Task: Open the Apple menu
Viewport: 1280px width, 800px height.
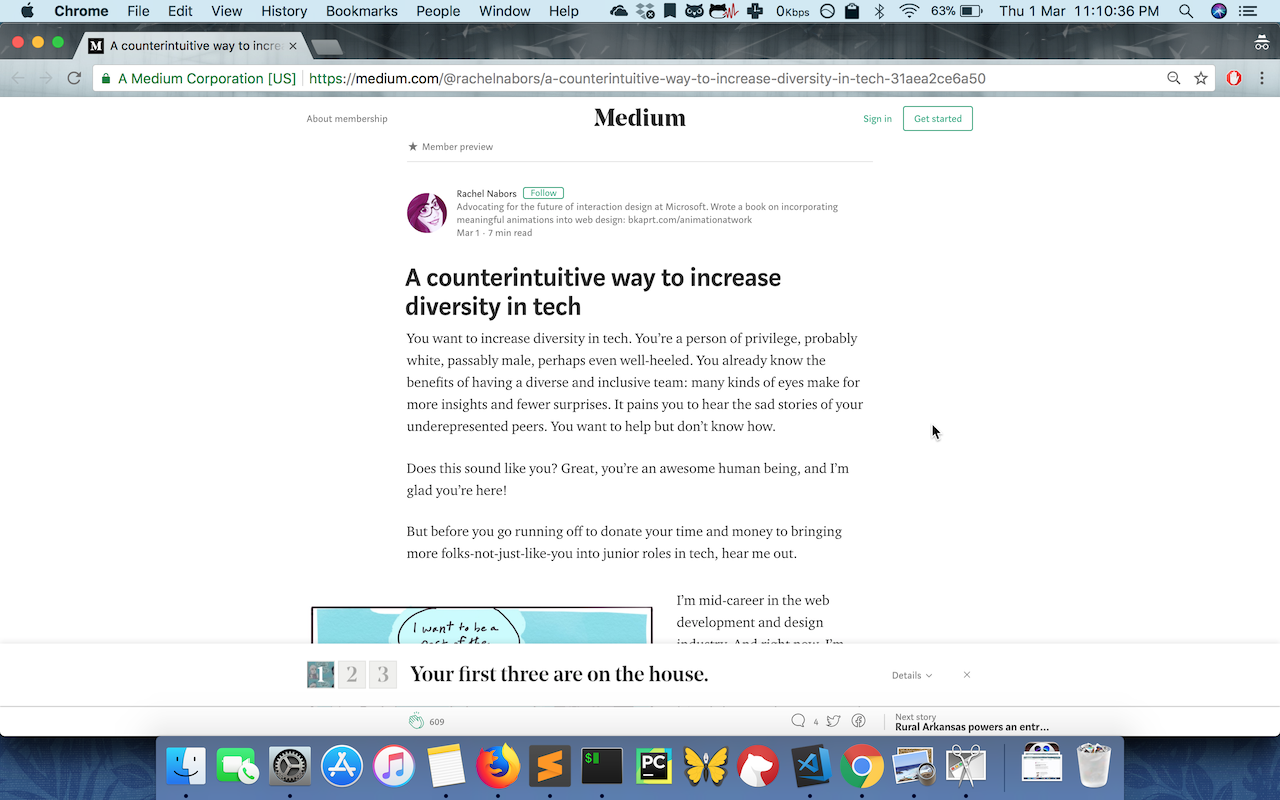Action: (x=27, y=11)
